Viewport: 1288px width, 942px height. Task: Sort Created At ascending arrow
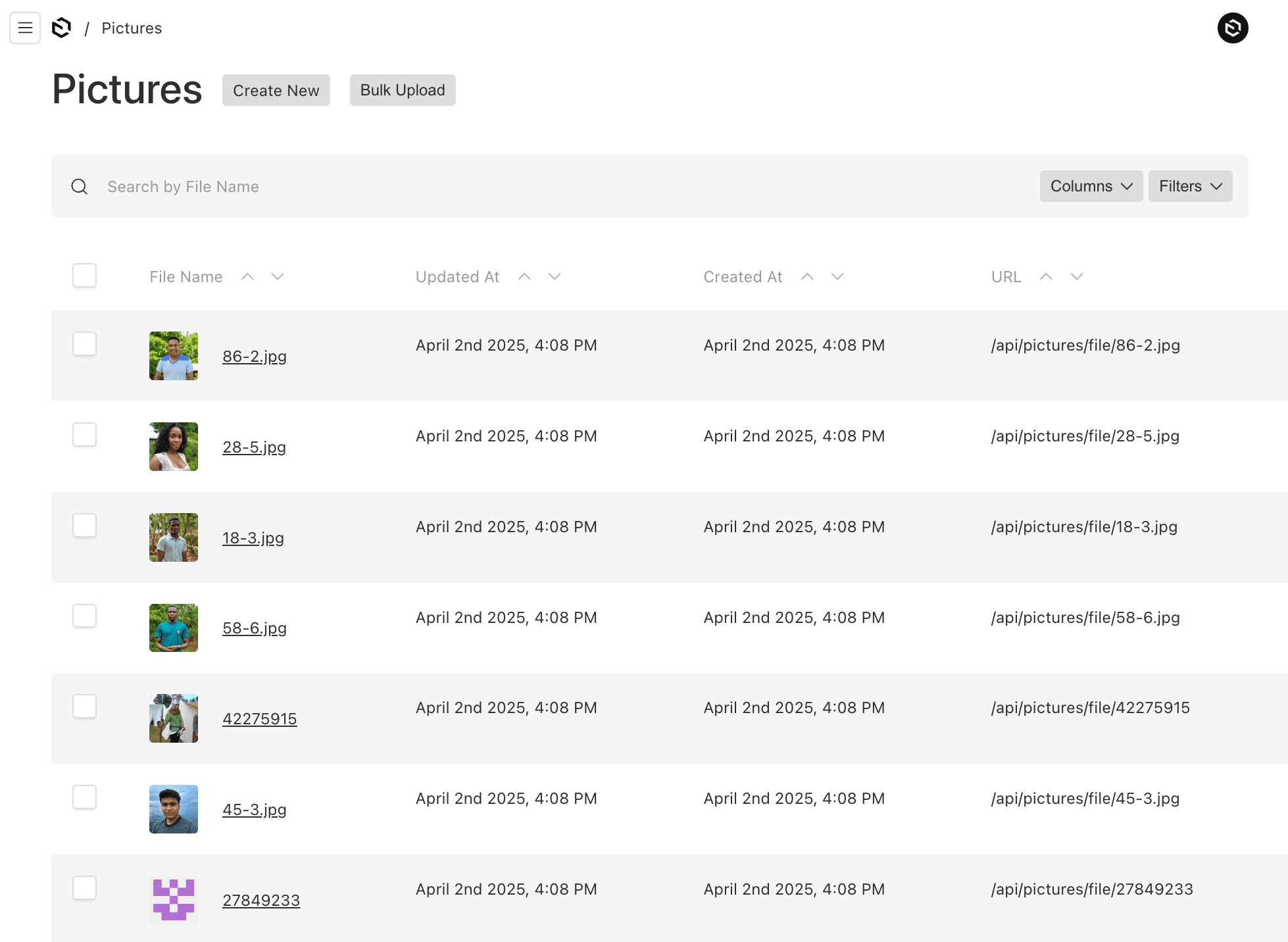tap(807, 277)
